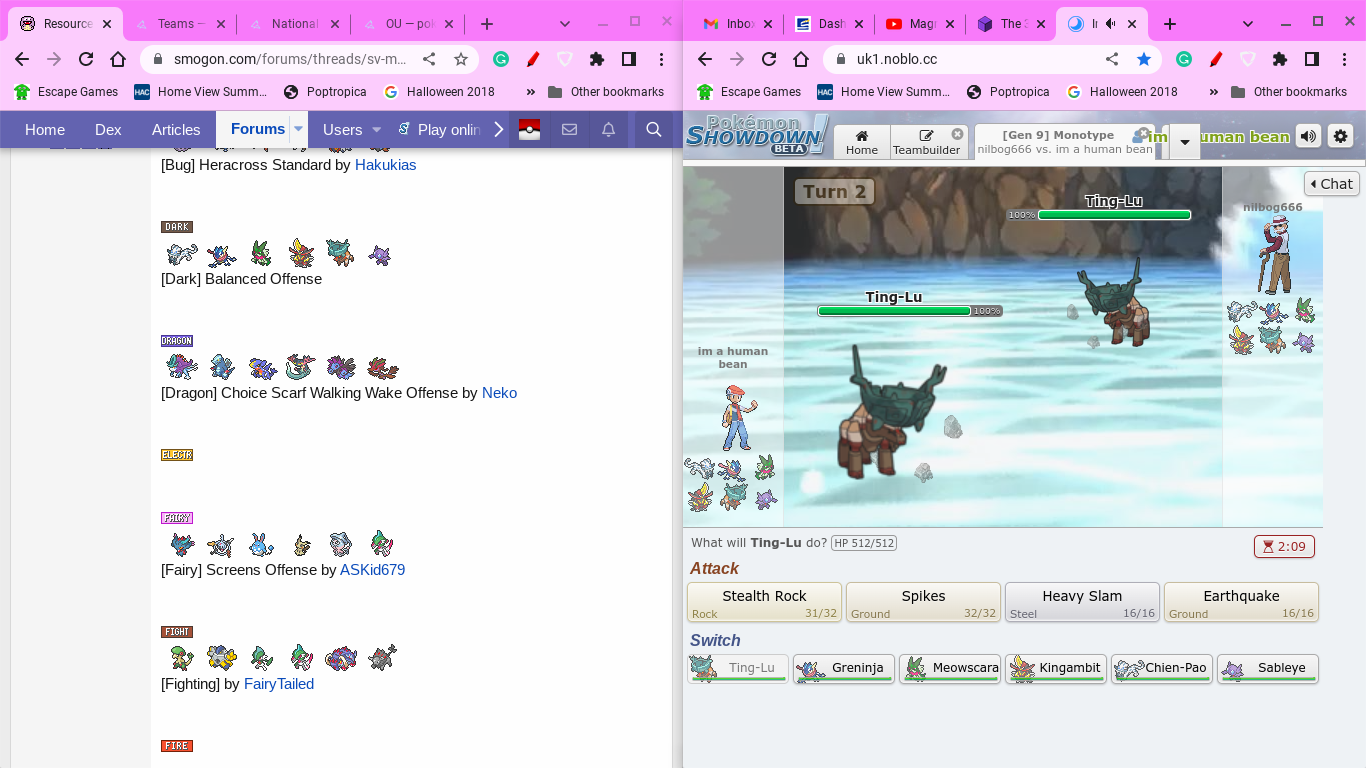Open Articles in Smogon navigation
Image resolution: width=1366 pixels, height=768 pixels.
pyautogui.click(x=176, y=129)
